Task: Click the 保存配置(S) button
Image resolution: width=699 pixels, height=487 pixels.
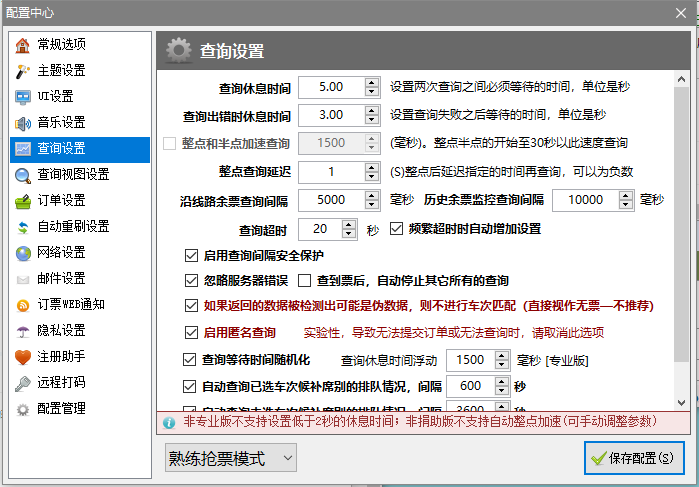Action: tap(634, 458)
